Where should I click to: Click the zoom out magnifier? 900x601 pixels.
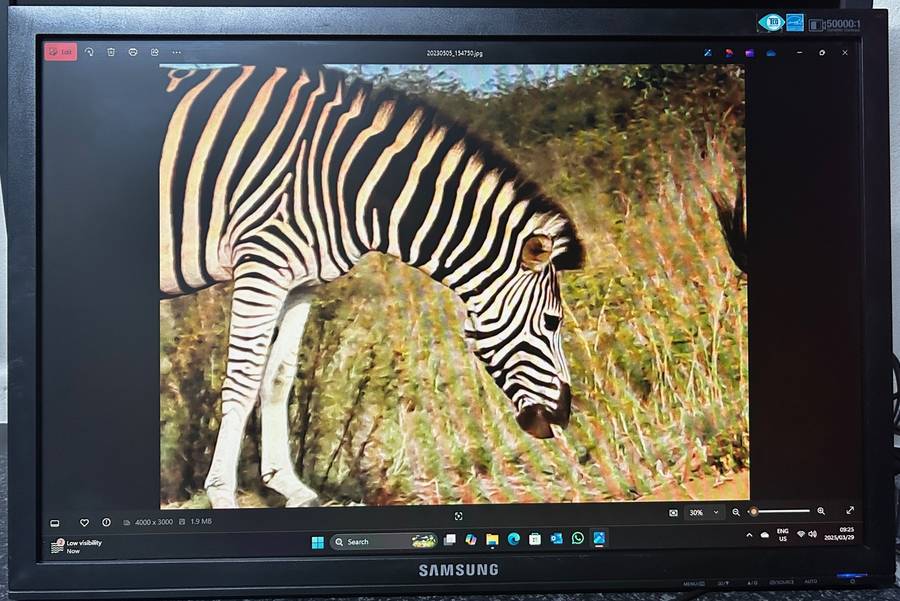pyautogui.click(x=736, y=512)
